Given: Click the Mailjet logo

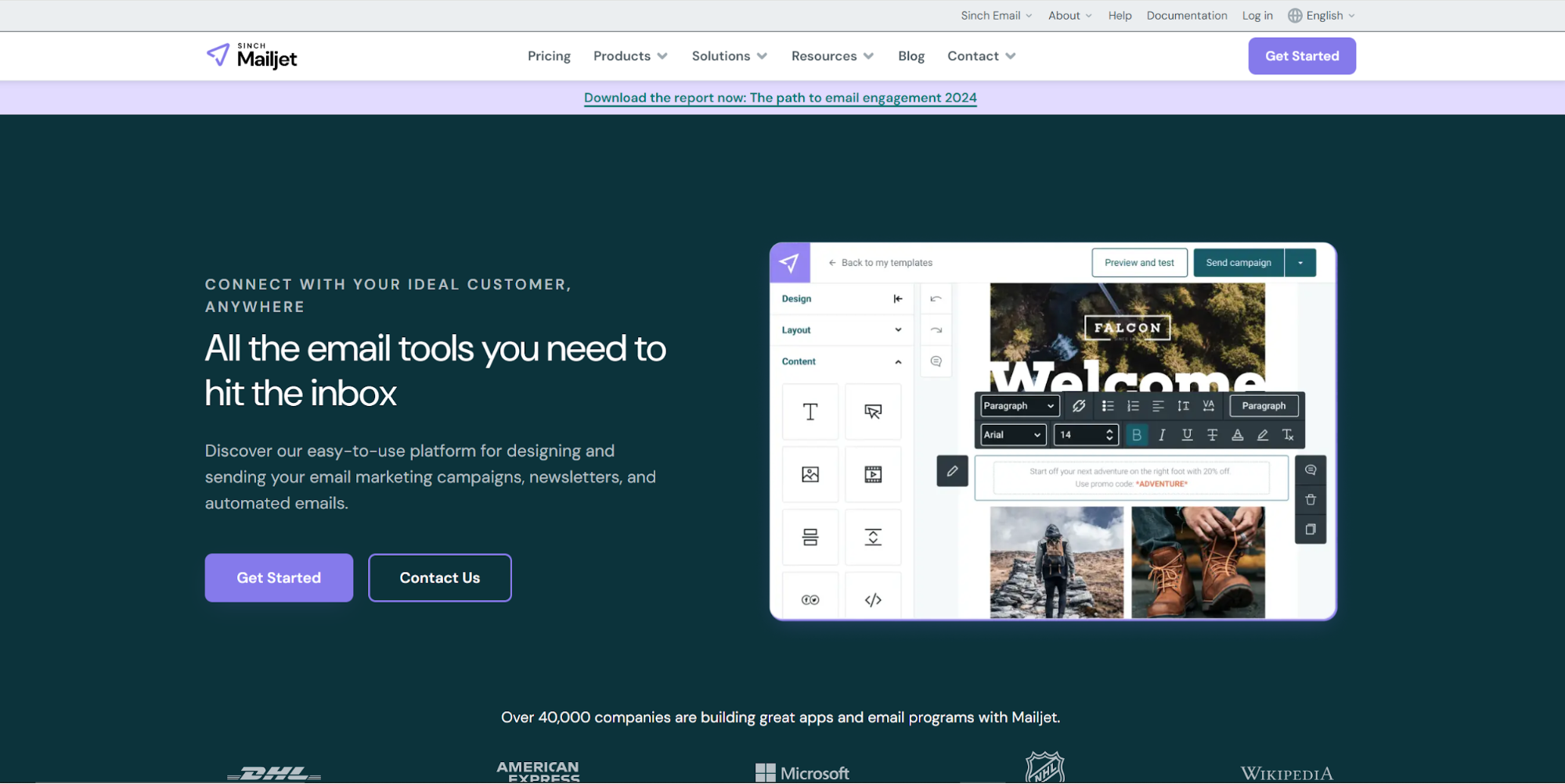Looking at the screenshot, I should click(x=251, y=56).
